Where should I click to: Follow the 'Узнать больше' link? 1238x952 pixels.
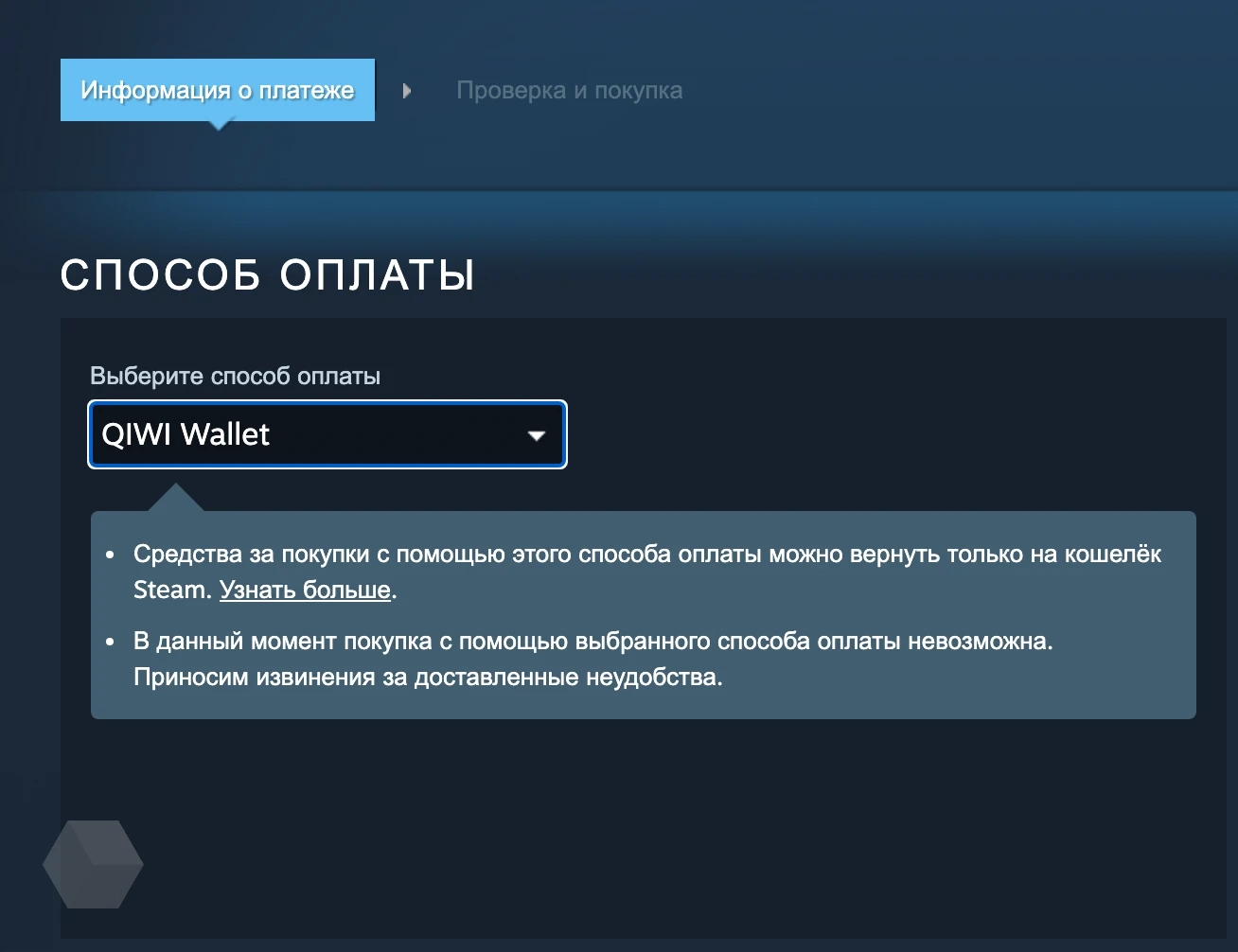(305, 590)
